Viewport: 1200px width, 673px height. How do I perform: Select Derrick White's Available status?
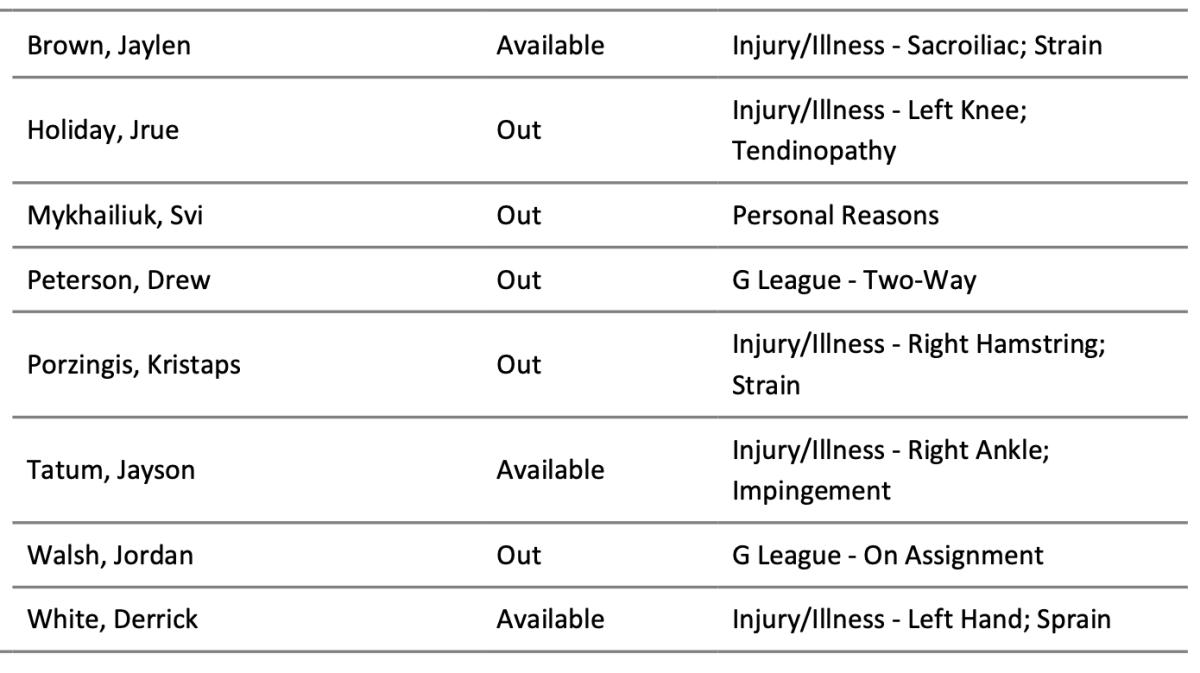(x=550, y=619)
